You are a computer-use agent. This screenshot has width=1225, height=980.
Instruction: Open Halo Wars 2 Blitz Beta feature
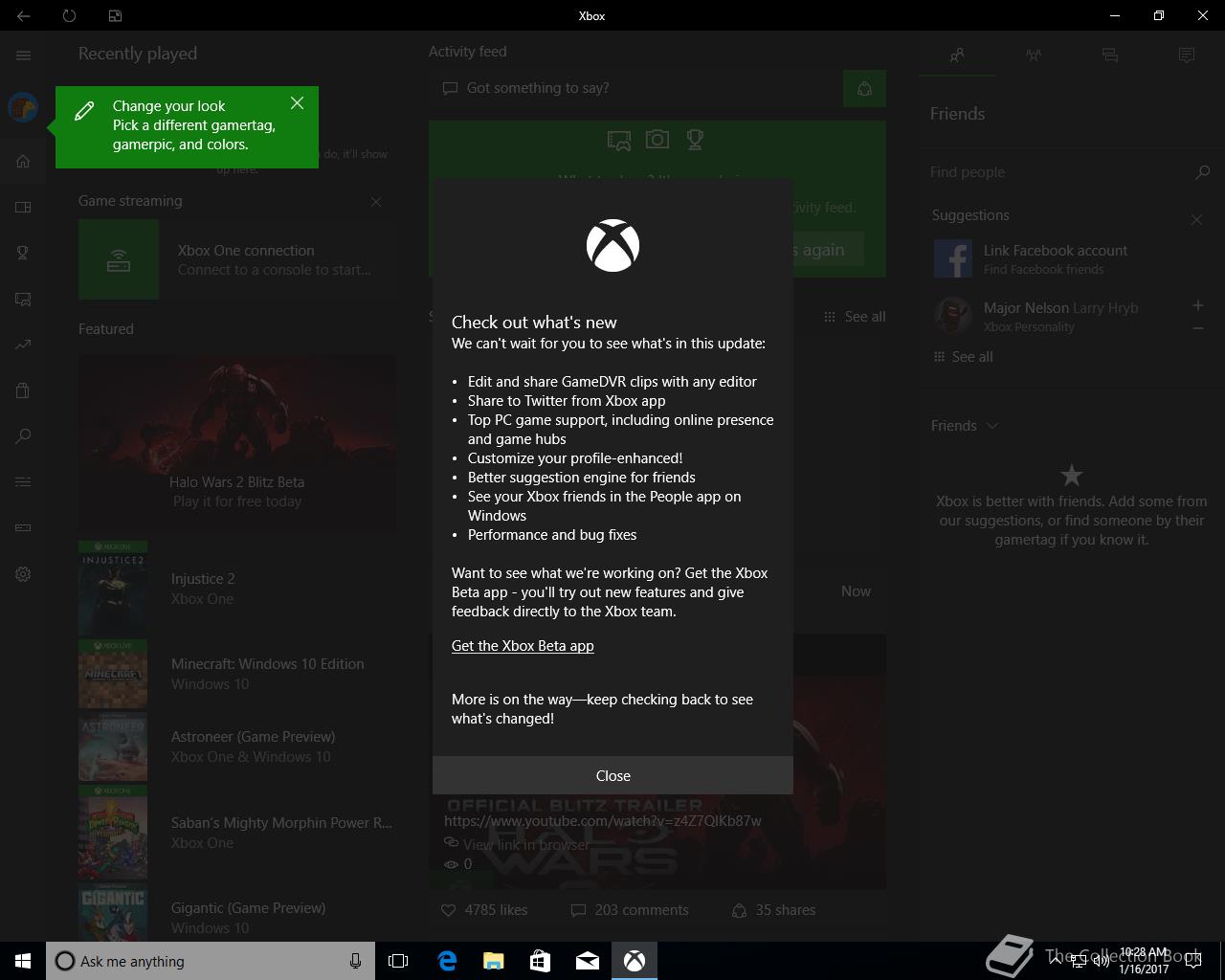pos(237,443)
